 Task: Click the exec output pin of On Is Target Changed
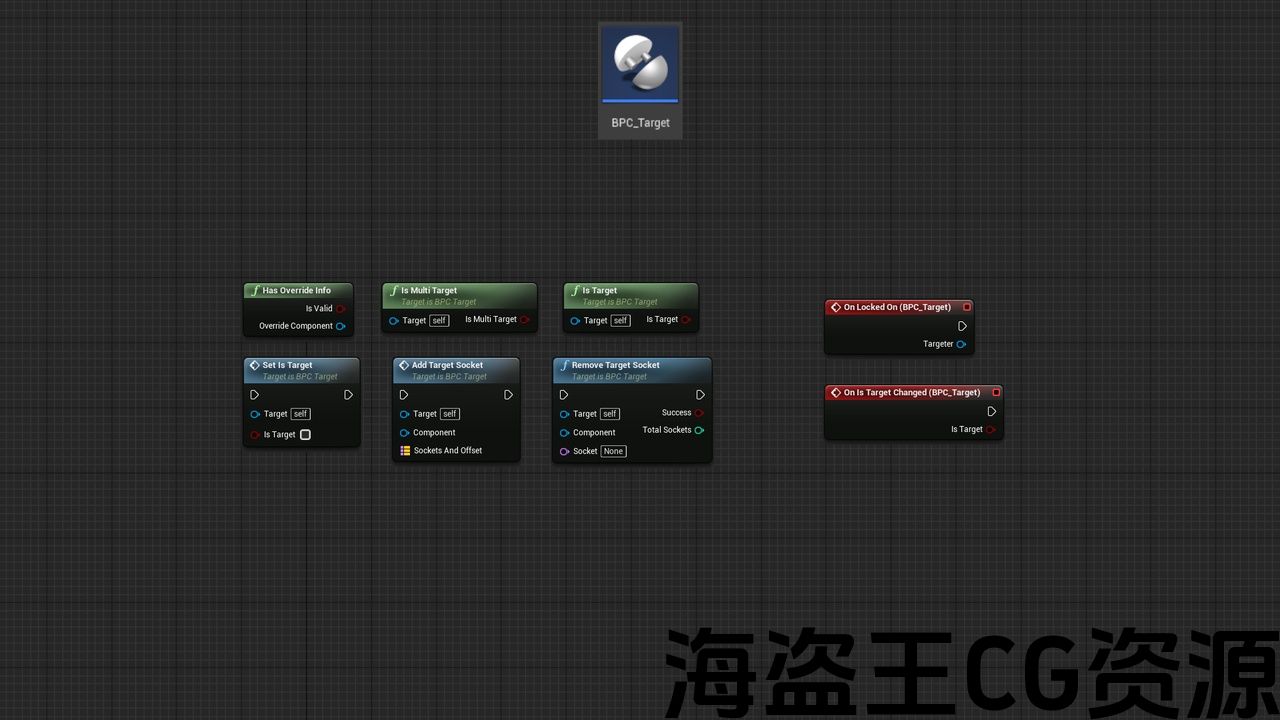point(991,411)
